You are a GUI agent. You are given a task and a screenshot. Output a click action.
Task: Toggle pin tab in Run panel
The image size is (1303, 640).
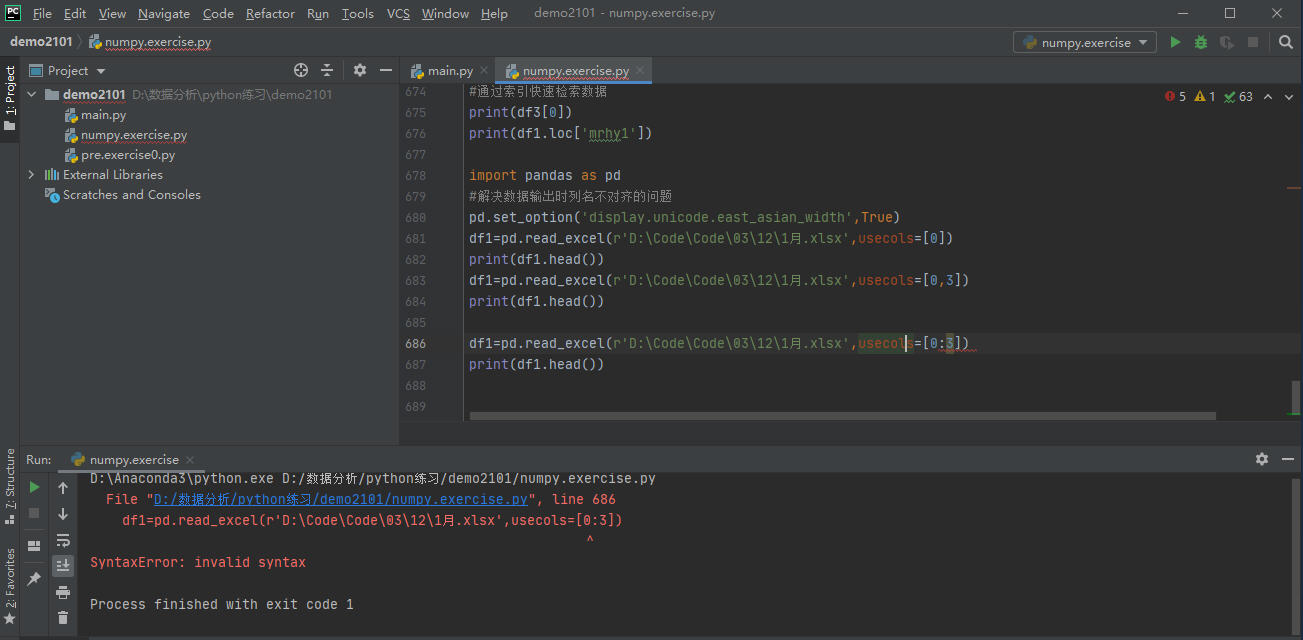34,578
